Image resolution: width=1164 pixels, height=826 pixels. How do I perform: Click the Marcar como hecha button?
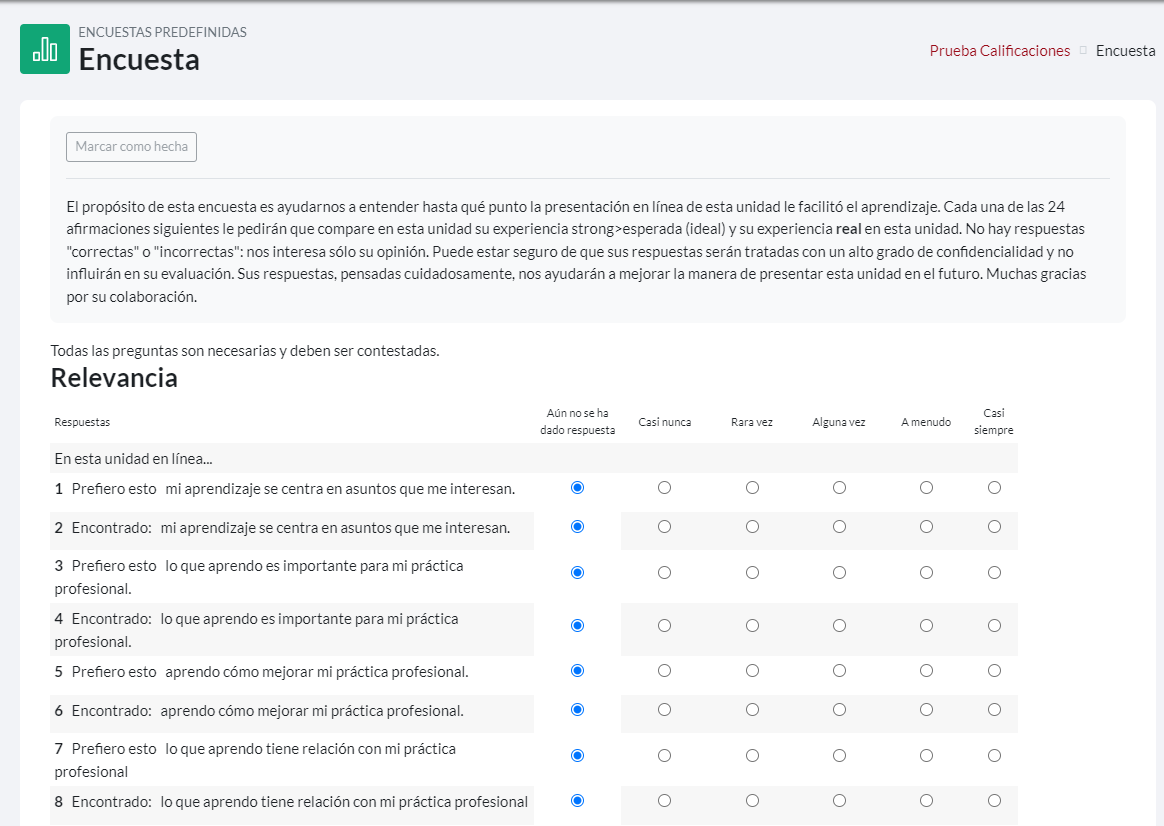pyautogui.click(x=131, y=147)
